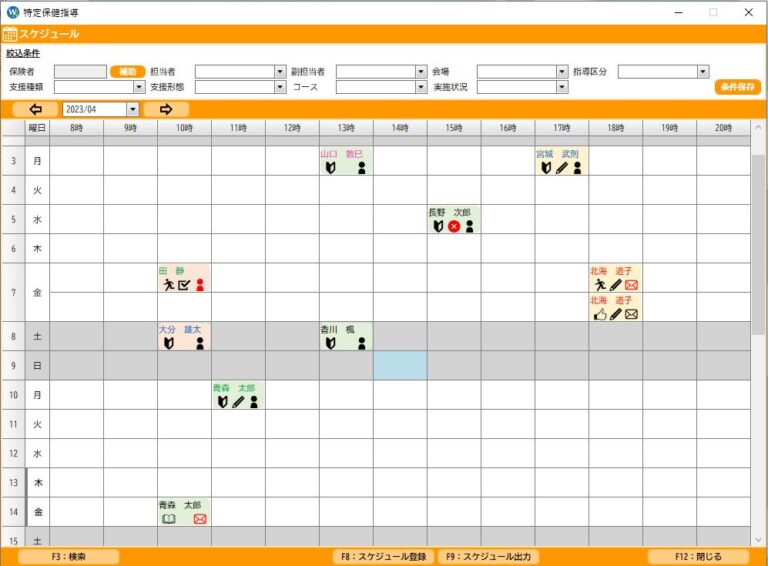Click the 13時 column header
Image resolution: width=768 pixels, height=566 pixels.
(x=346, y=128)
